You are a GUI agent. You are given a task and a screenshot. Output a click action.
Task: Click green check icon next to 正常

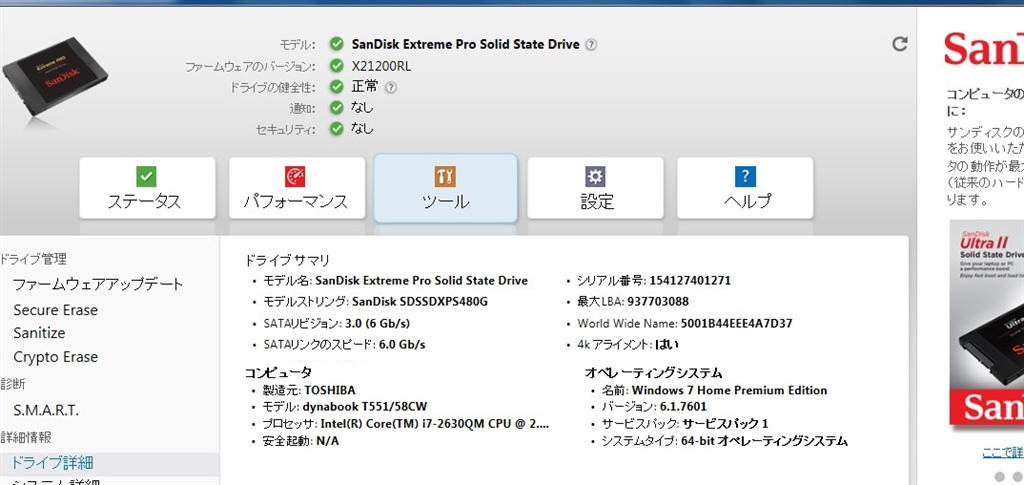click(x=336, y=87)
